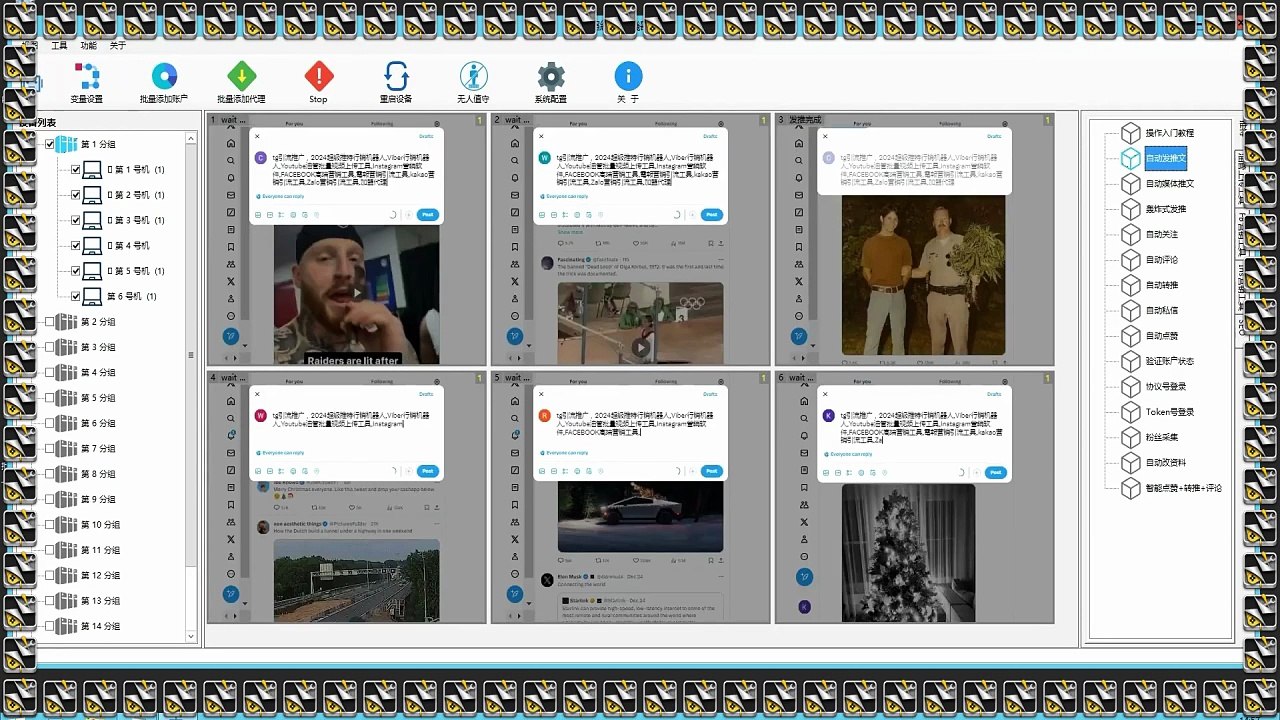The image size is (1280, 720).
Task: Open 无人值守 unattended mode icon
Action: pyautogui.click(x=473, y=76)
